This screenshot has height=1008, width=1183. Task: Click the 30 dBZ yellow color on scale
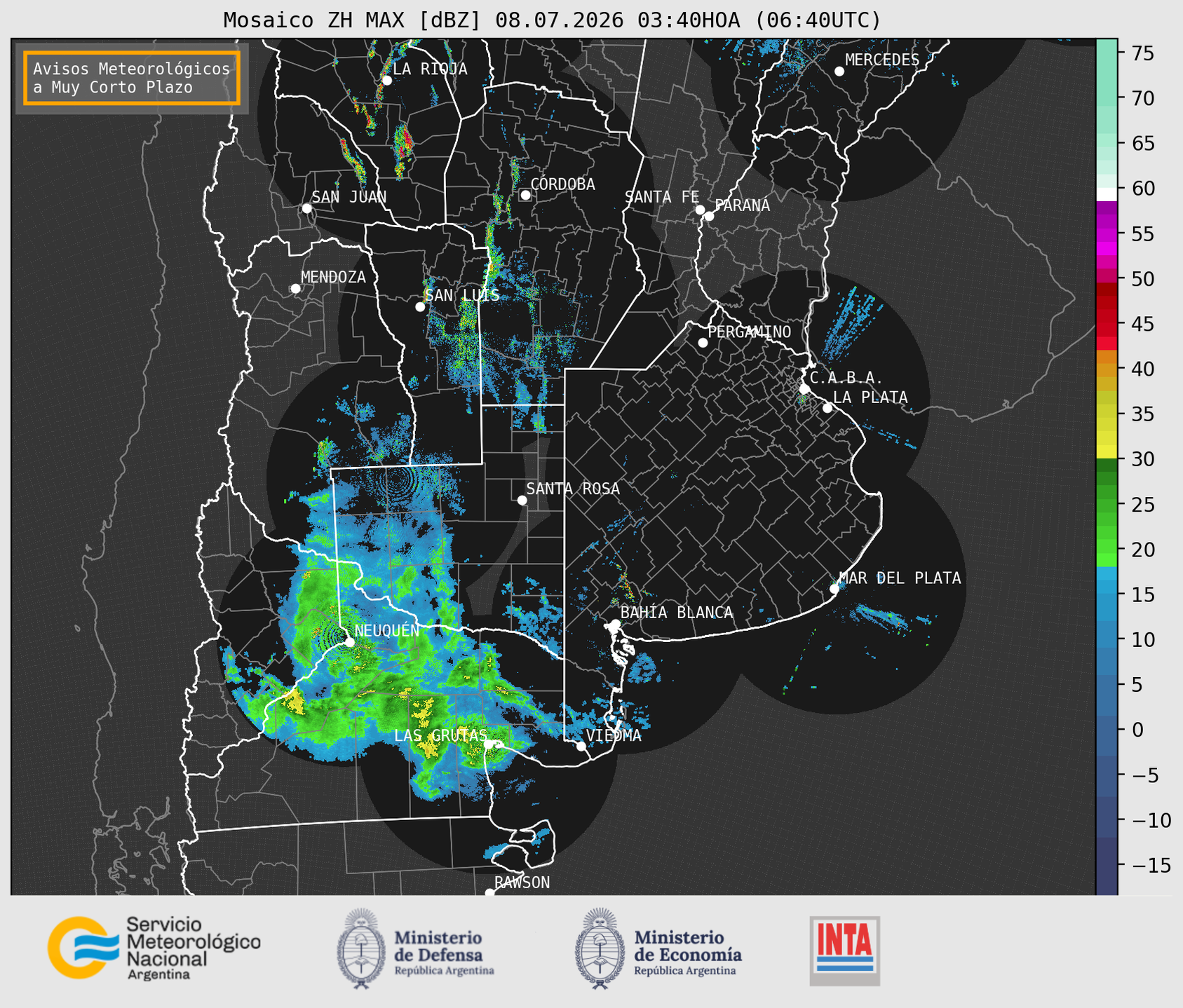coord(1107,451)
